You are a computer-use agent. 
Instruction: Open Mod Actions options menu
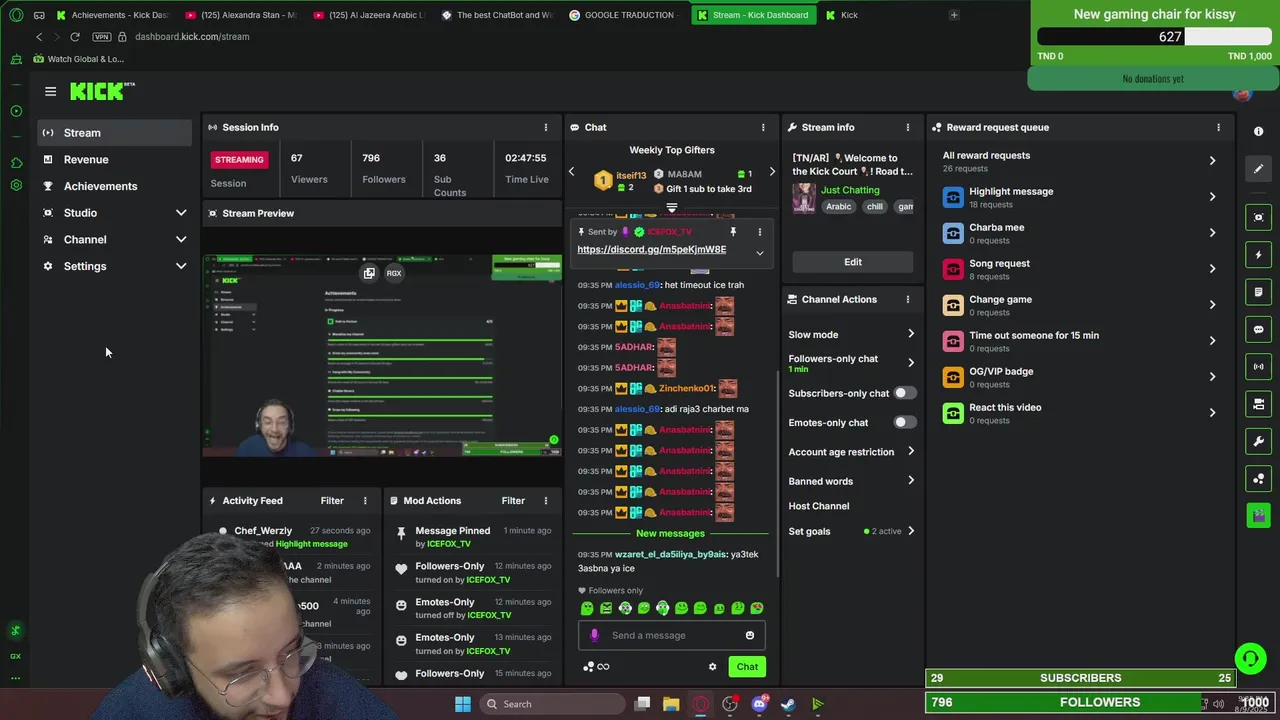546,500
